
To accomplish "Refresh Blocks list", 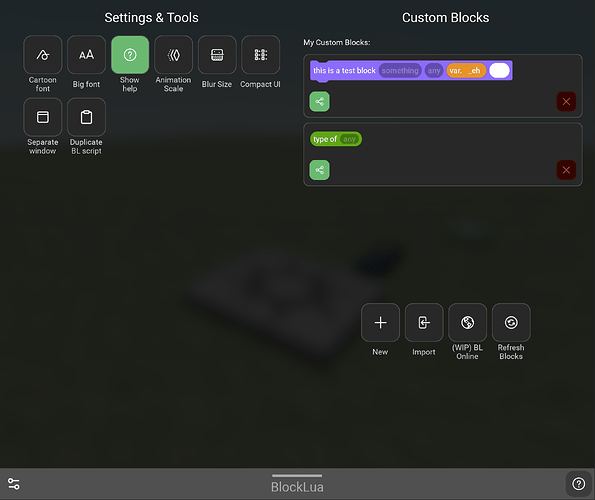I will click(511, 322).
